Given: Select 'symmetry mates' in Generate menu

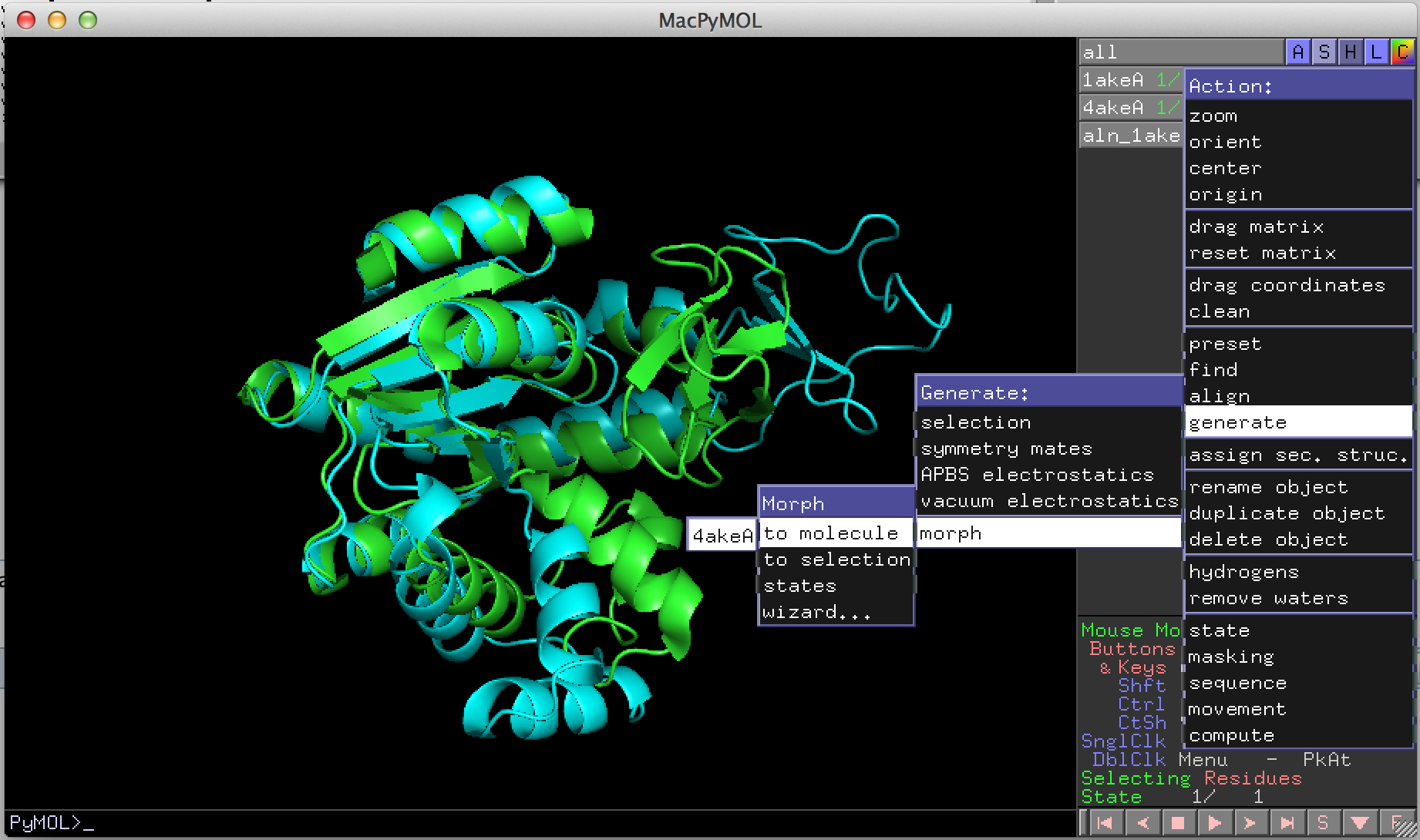Looking at the screenshot, I should (x=1006, y=449).
